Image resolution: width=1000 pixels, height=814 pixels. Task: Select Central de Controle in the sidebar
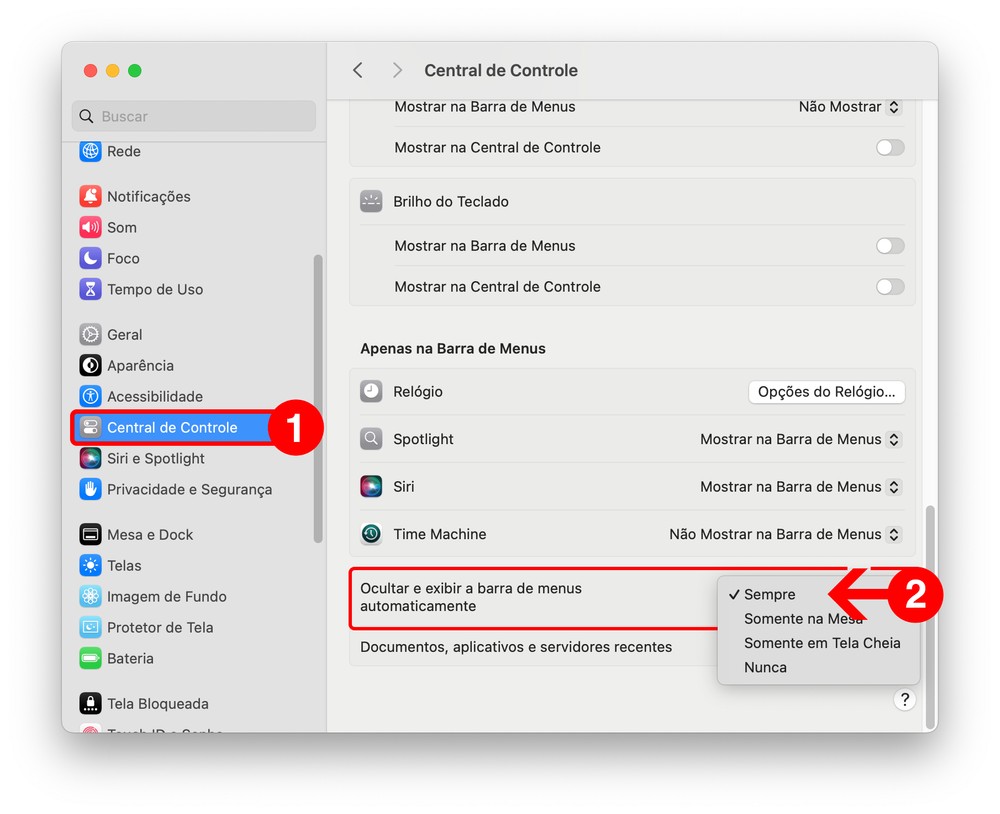[x=172, y=427]
